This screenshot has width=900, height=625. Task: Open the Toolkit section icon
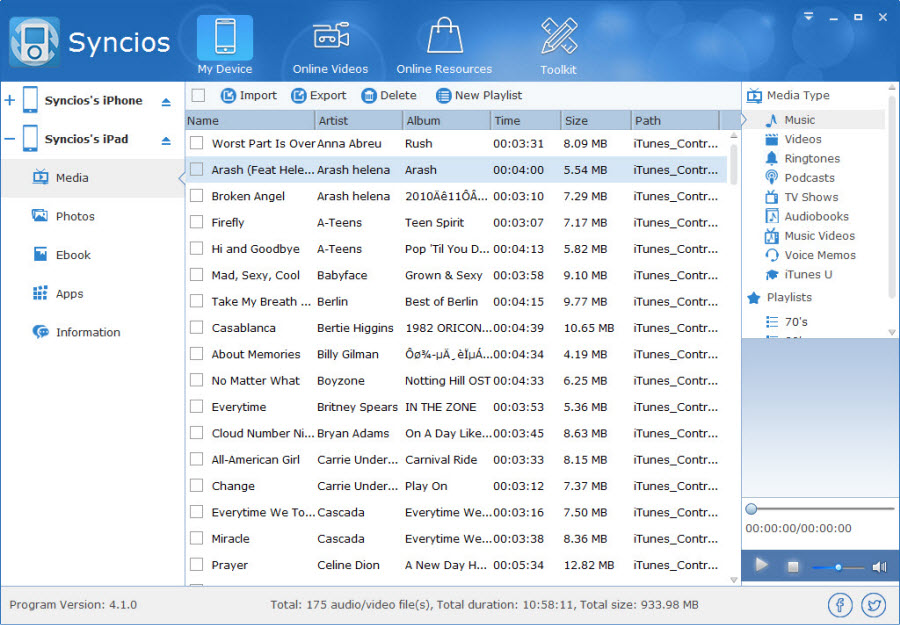tap(559, 38)
